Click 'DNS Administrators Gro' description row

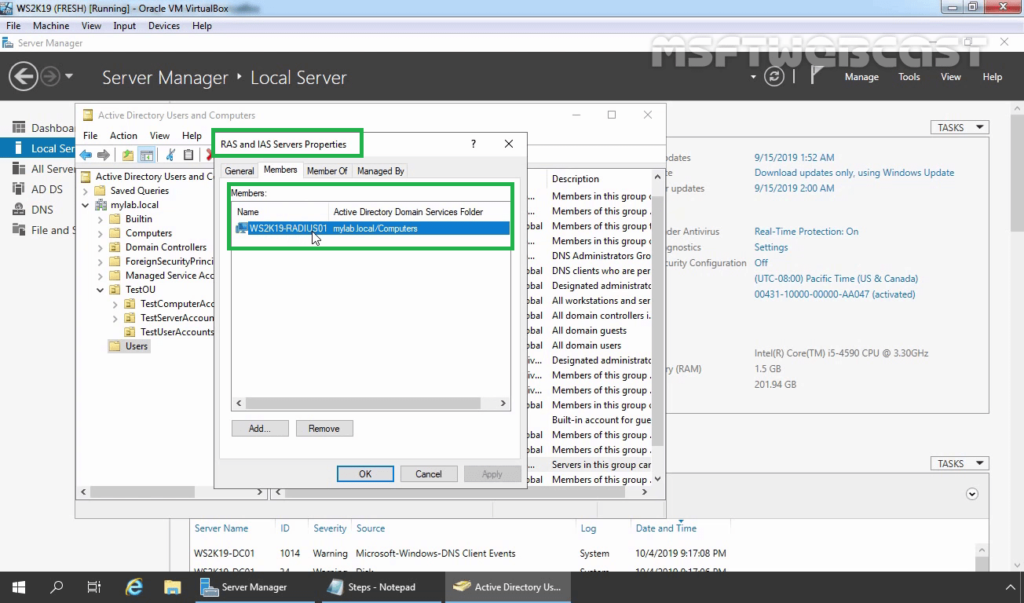click(601, 256)
